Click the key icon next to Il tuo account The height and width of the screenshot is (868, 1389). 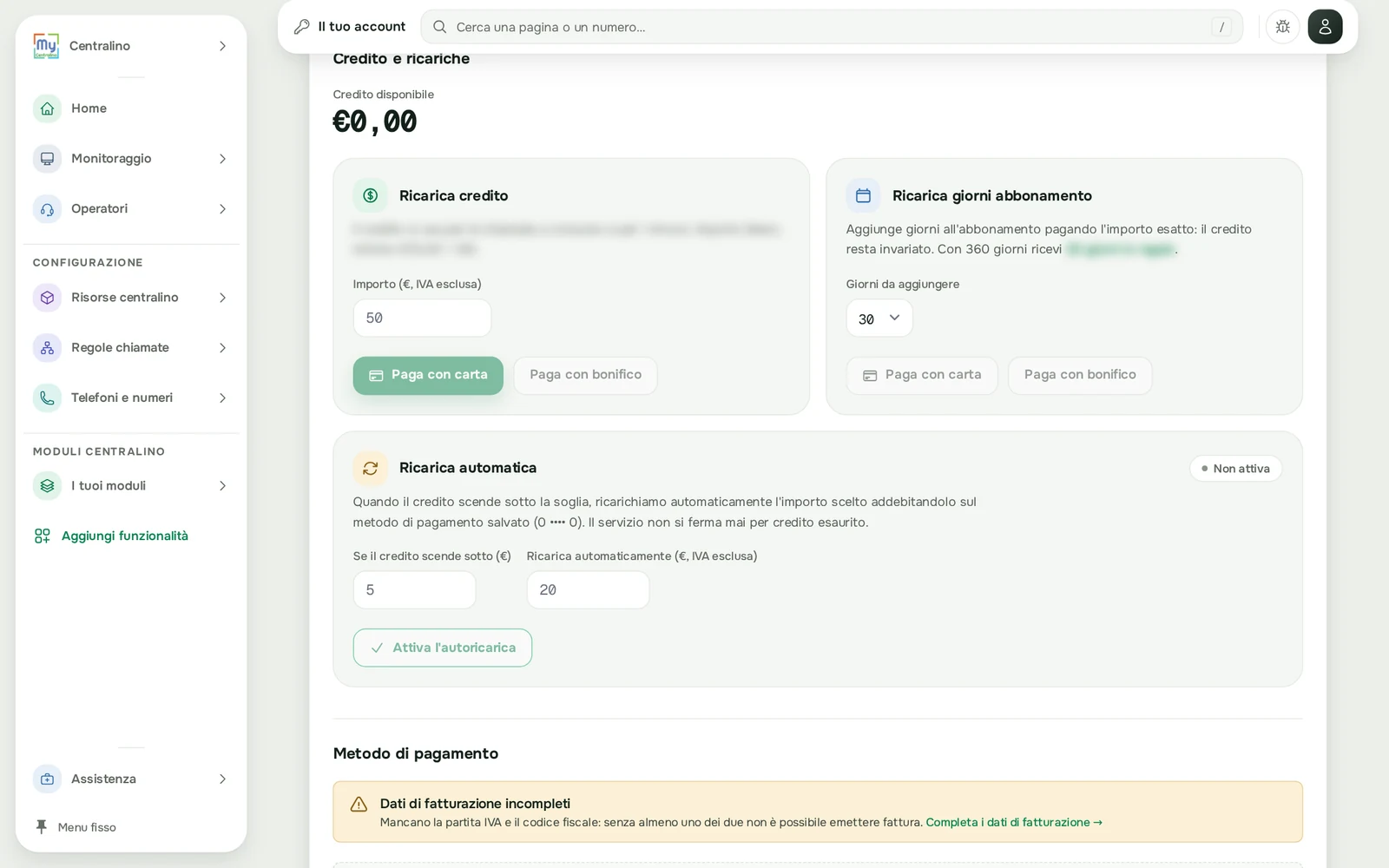(x=302, y=27)
